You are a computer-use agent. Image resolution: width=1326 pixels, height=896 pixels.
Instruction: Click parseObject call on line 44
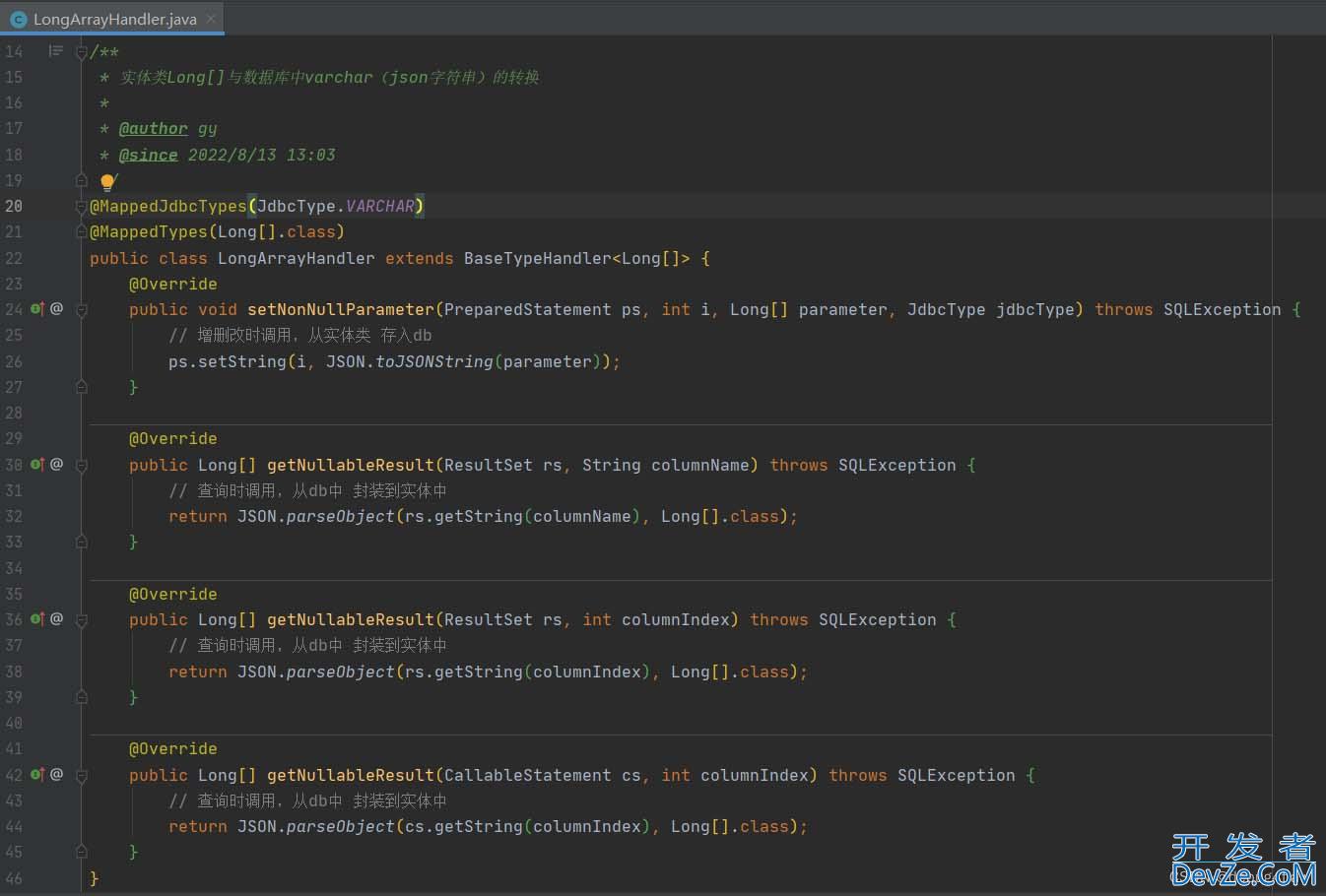341,826
